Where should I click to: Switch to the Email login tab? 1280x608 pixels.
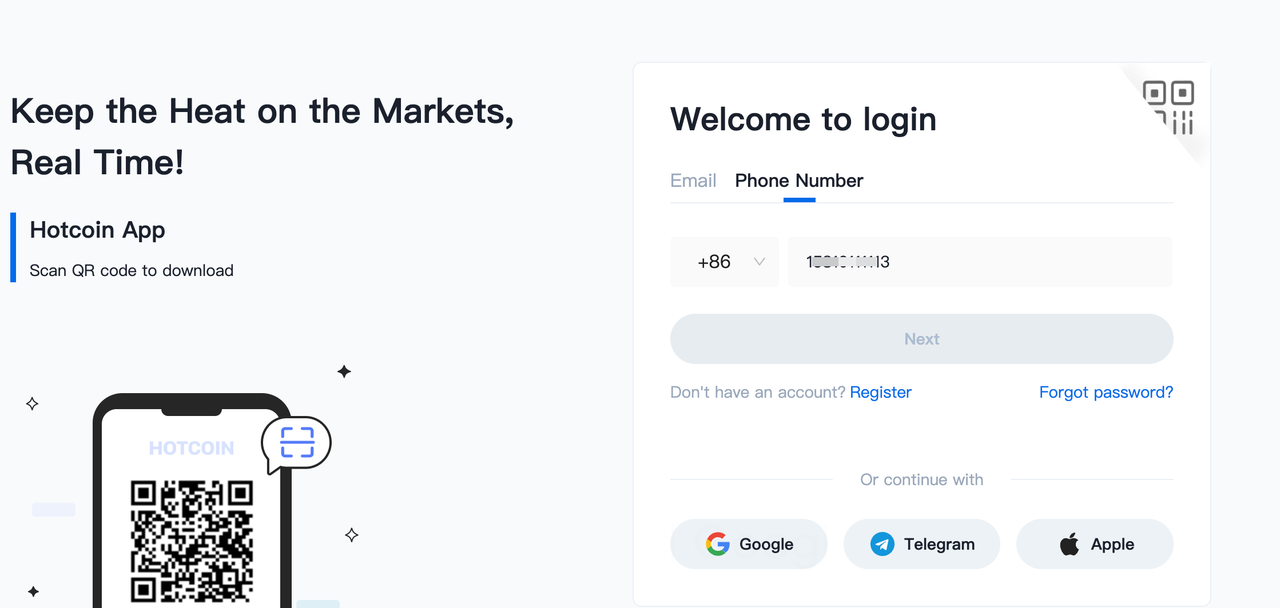click(x=693, y=181)
